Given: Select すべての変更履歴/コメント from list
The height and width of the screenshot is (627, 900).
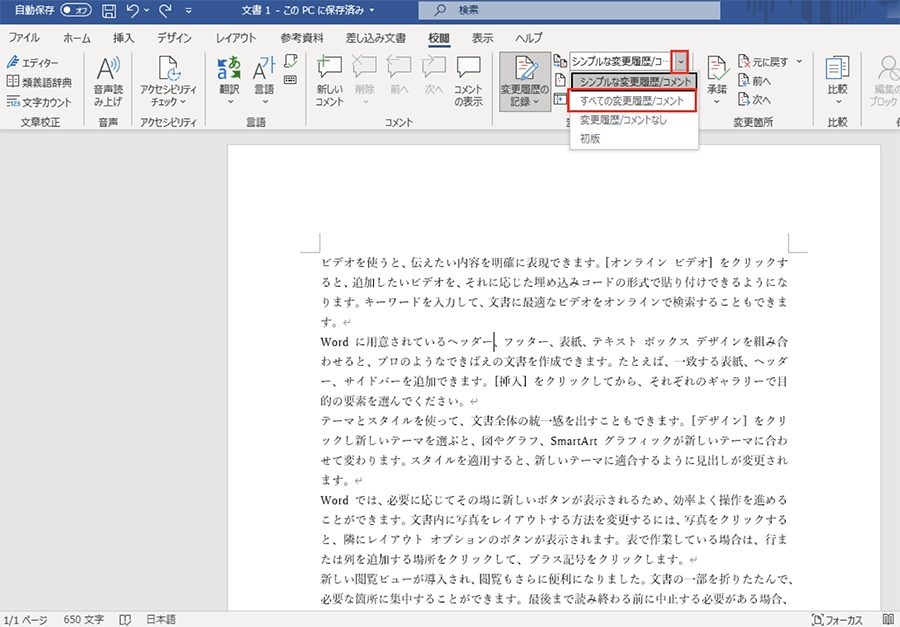Looking at the screenshot, I should pos(632,101).
